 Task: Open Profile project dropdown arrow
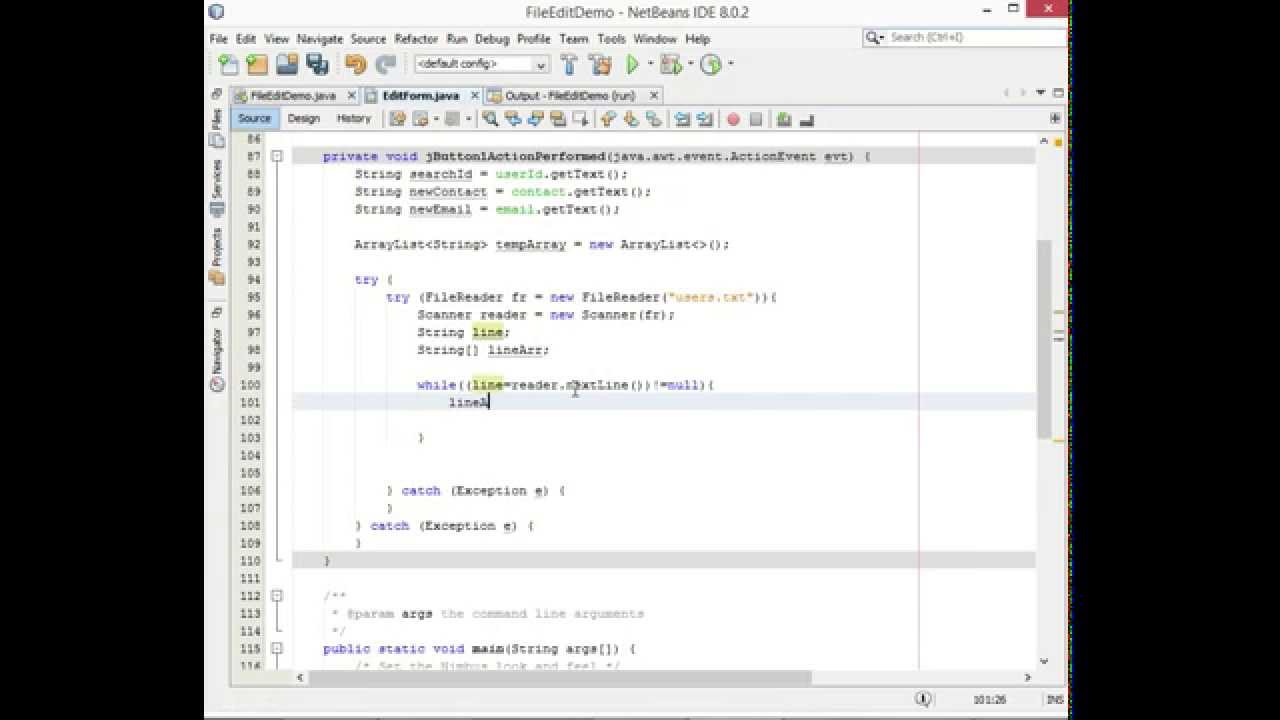tap(730, 64)
